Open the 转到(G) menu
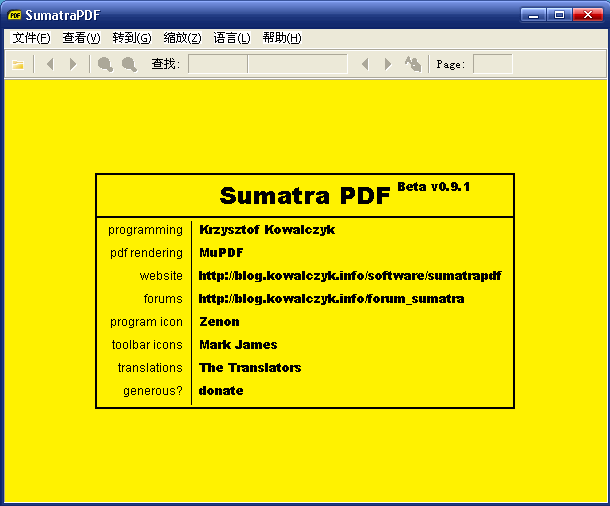 pyautogui.click(x=132, y=38)
